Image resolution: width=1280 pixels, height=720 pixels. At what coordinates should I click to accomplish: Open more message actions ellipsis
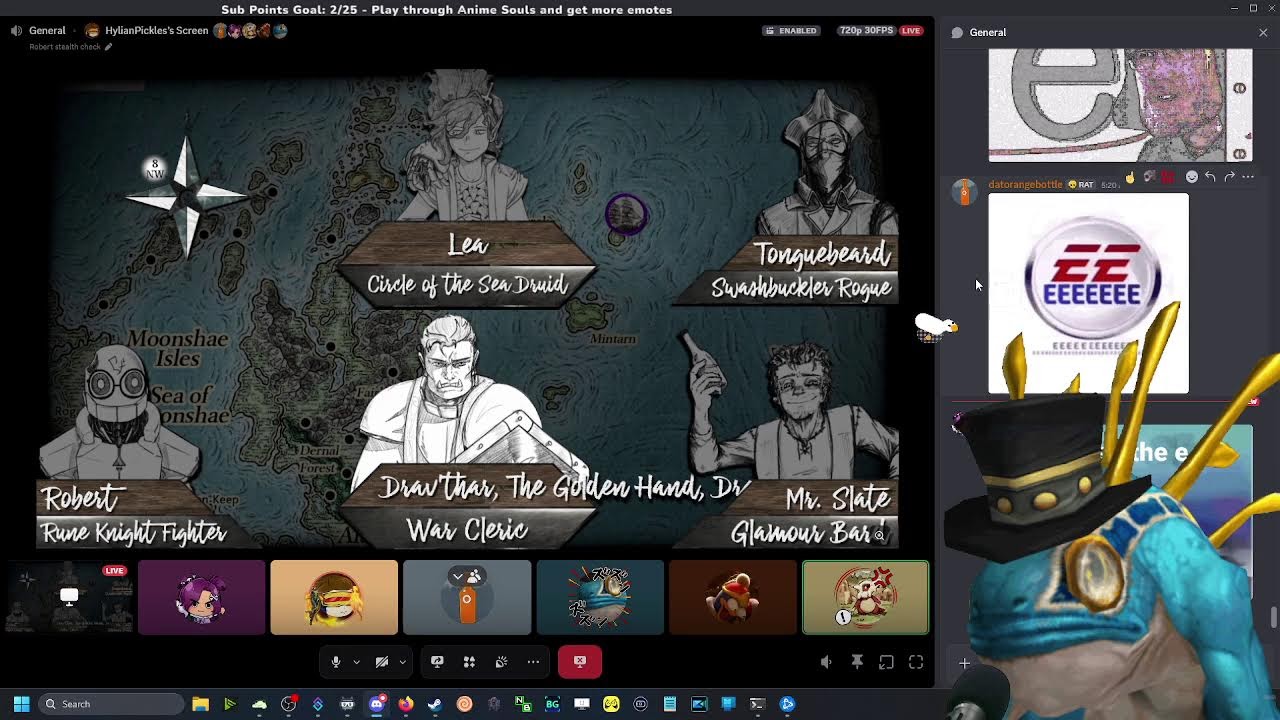[1248, 177]
